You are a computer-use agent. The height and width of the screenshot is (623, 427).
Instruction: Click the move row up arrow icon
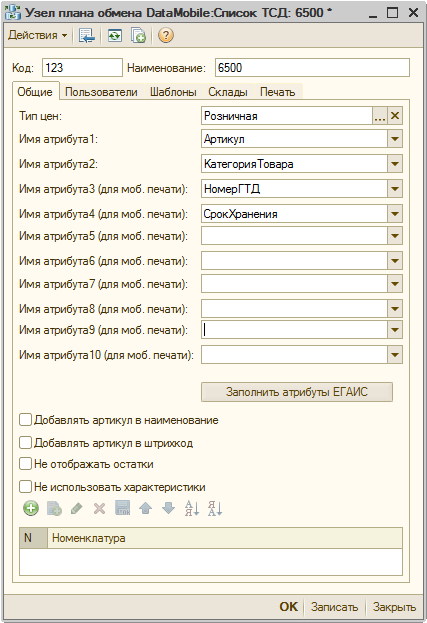[145, 508]
